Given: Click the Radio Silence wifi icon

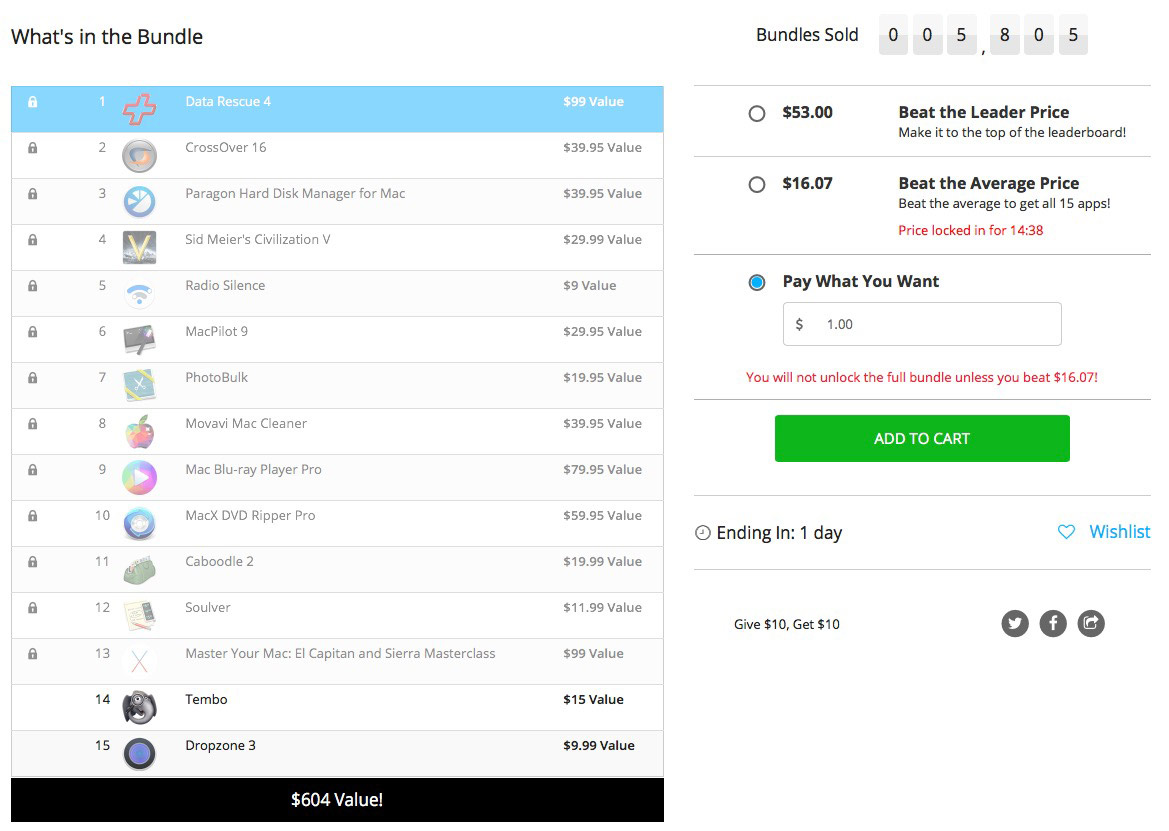Looking at the screenshot, I should point(139,294).
